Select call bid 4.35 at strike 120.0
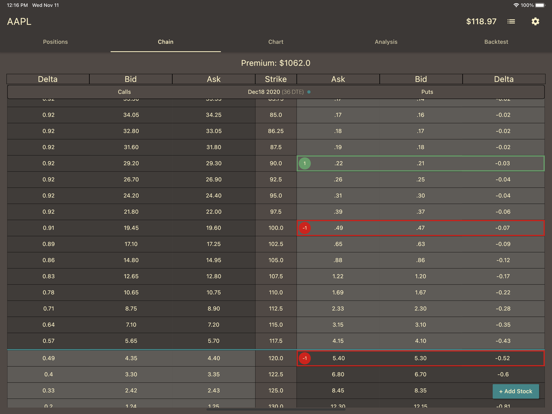 pyautogui.click(x=131, y=358)
